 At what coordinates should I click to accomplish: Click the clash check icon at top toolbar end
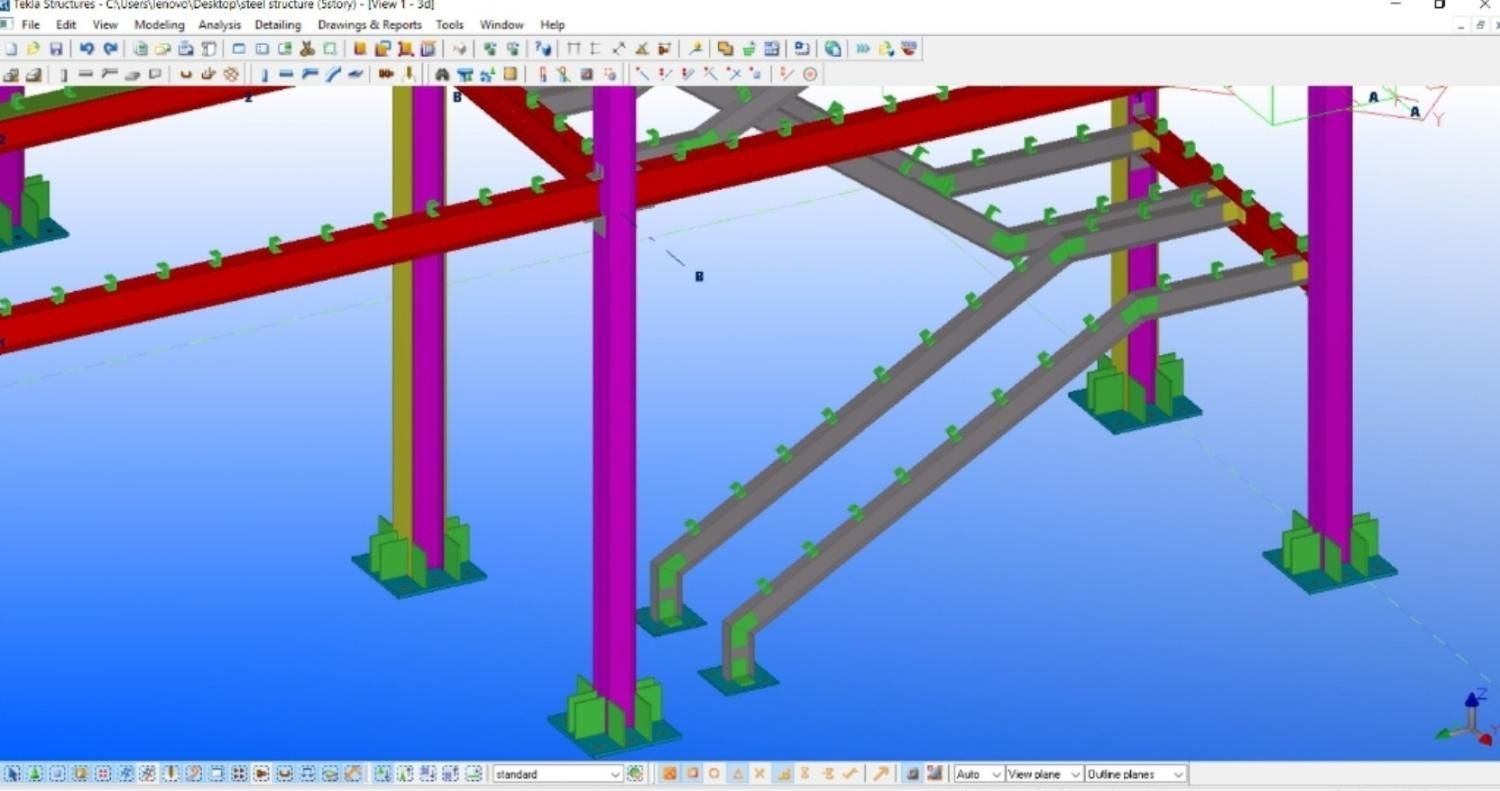908,48
